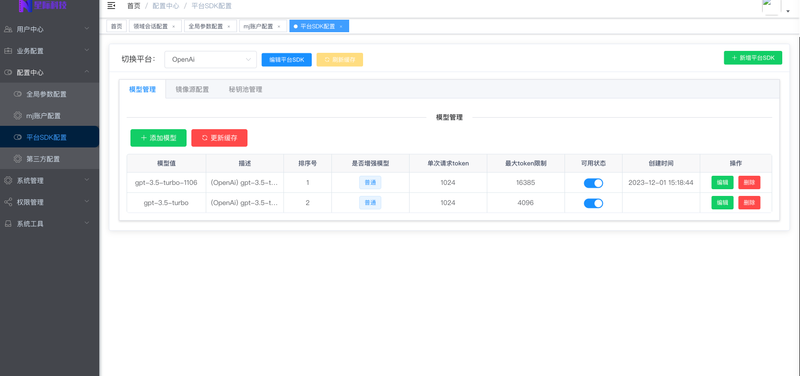Delete the gpt-3.5-turbo-1106 model
The image size is (800, 376).
coord(749,183)
